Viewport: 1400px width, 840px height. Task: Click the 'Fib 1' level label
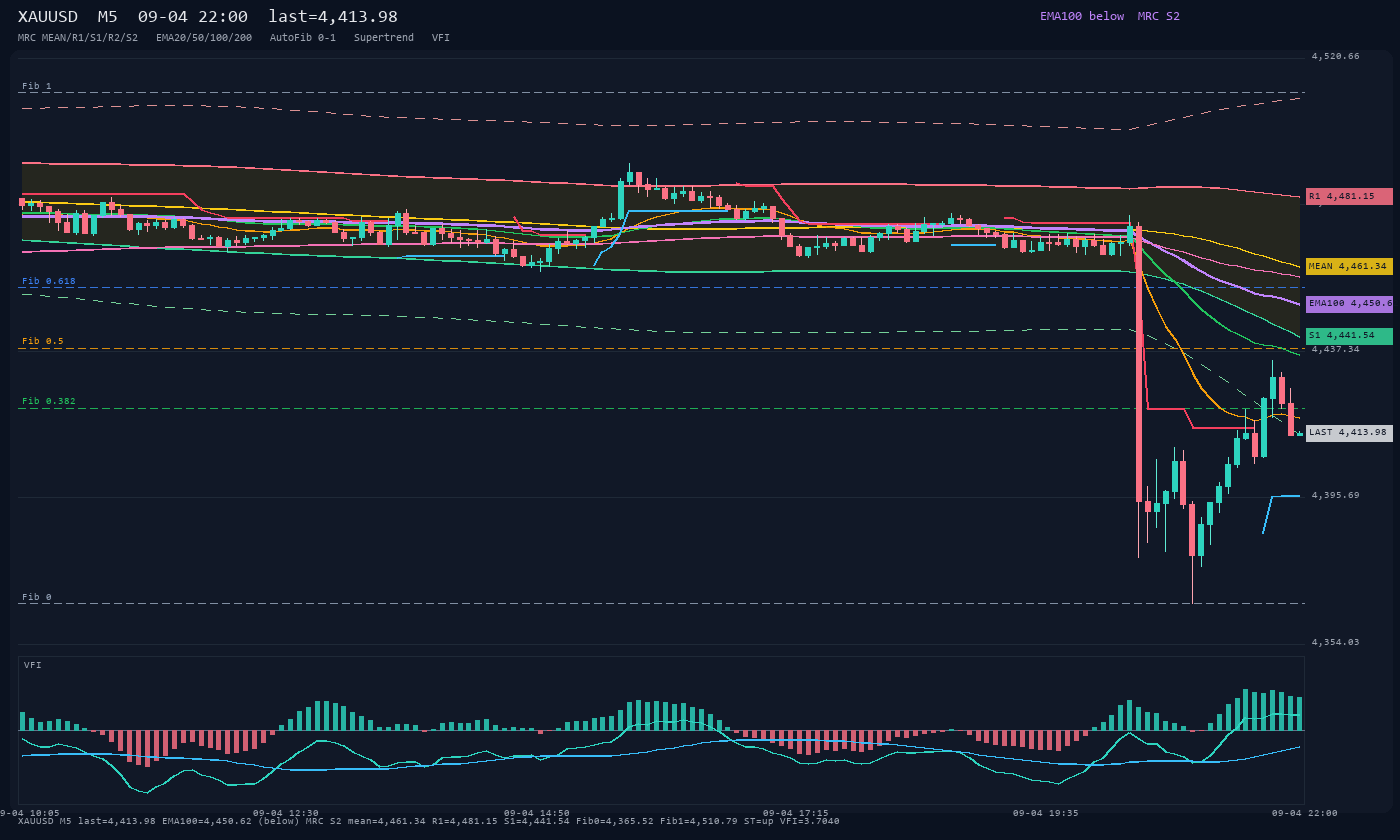(37, 86)
